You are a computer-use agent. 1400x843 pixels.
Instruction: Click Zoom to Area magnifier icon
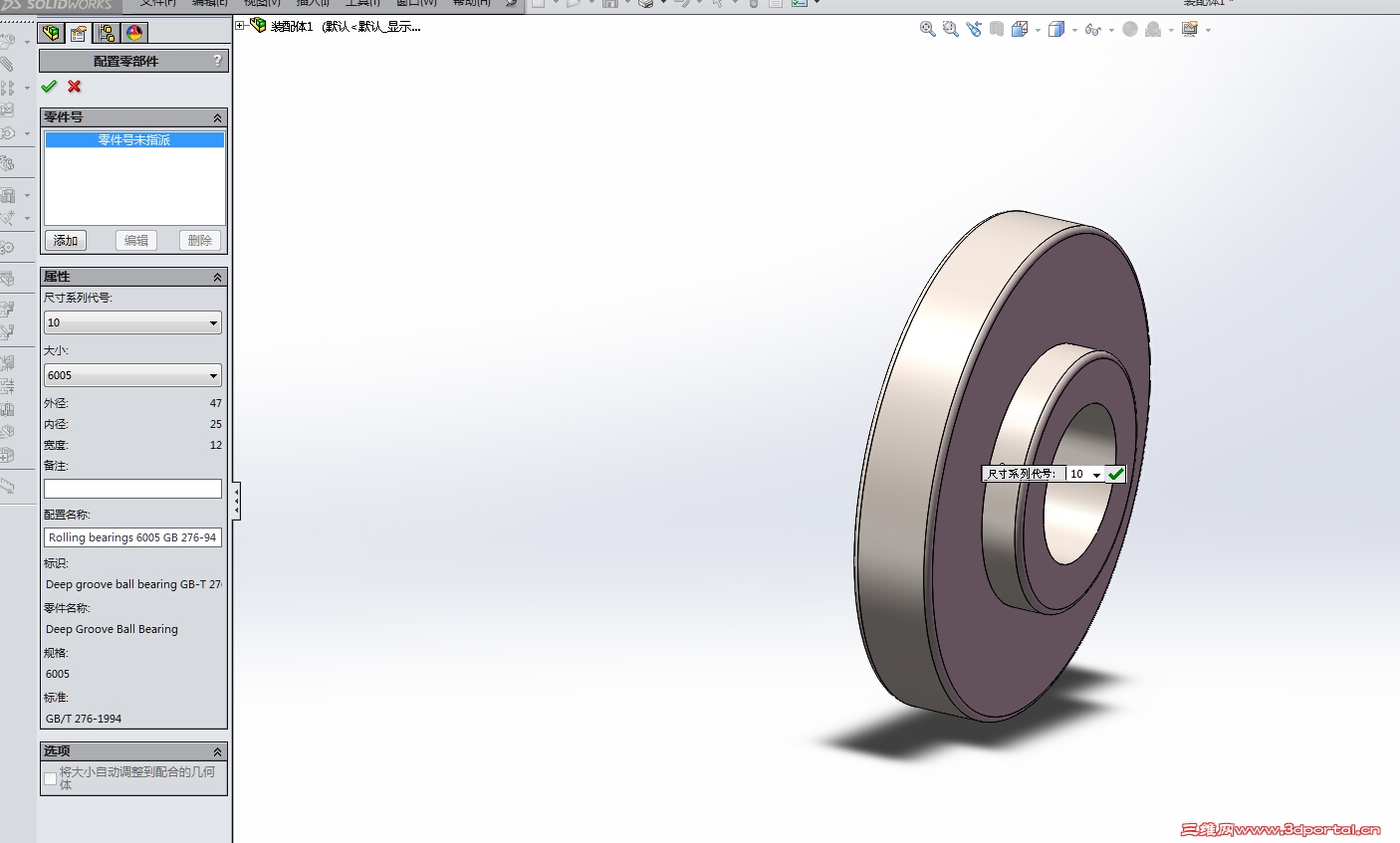click(x=951, y=29)
